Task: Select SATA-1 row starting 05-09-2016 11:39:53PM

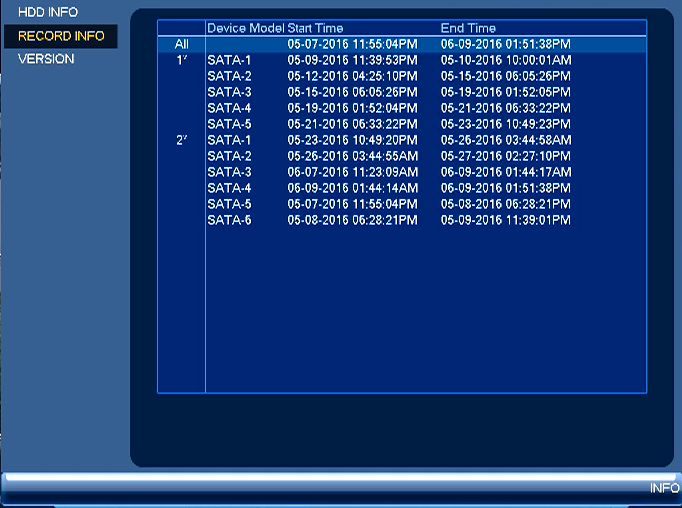Action: 402,60
